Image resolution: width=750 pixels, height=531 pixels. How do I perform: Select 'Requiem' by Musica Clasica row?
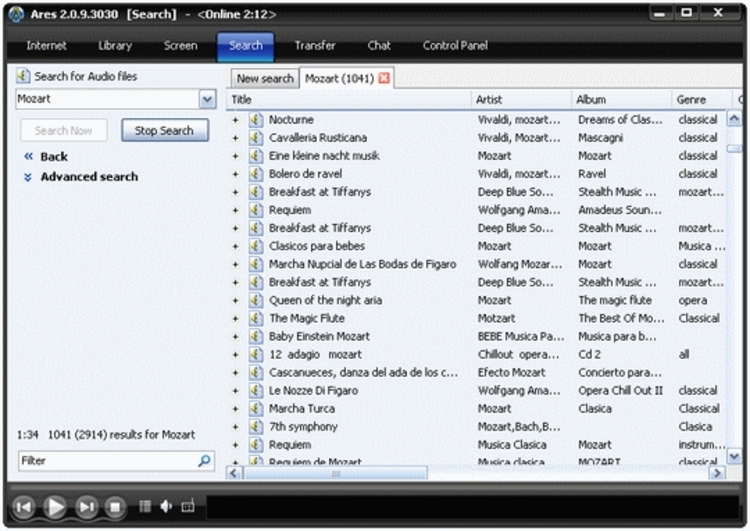478,445
